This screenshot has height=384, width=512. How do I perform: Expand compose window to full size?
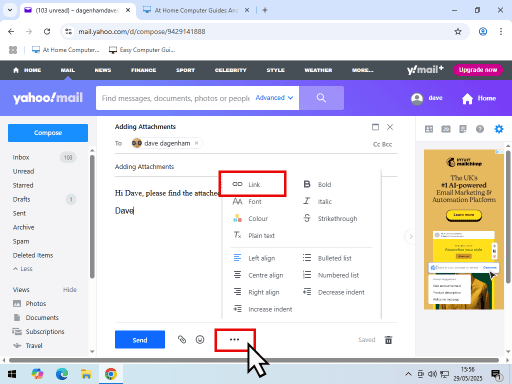[x=375, y=127]
